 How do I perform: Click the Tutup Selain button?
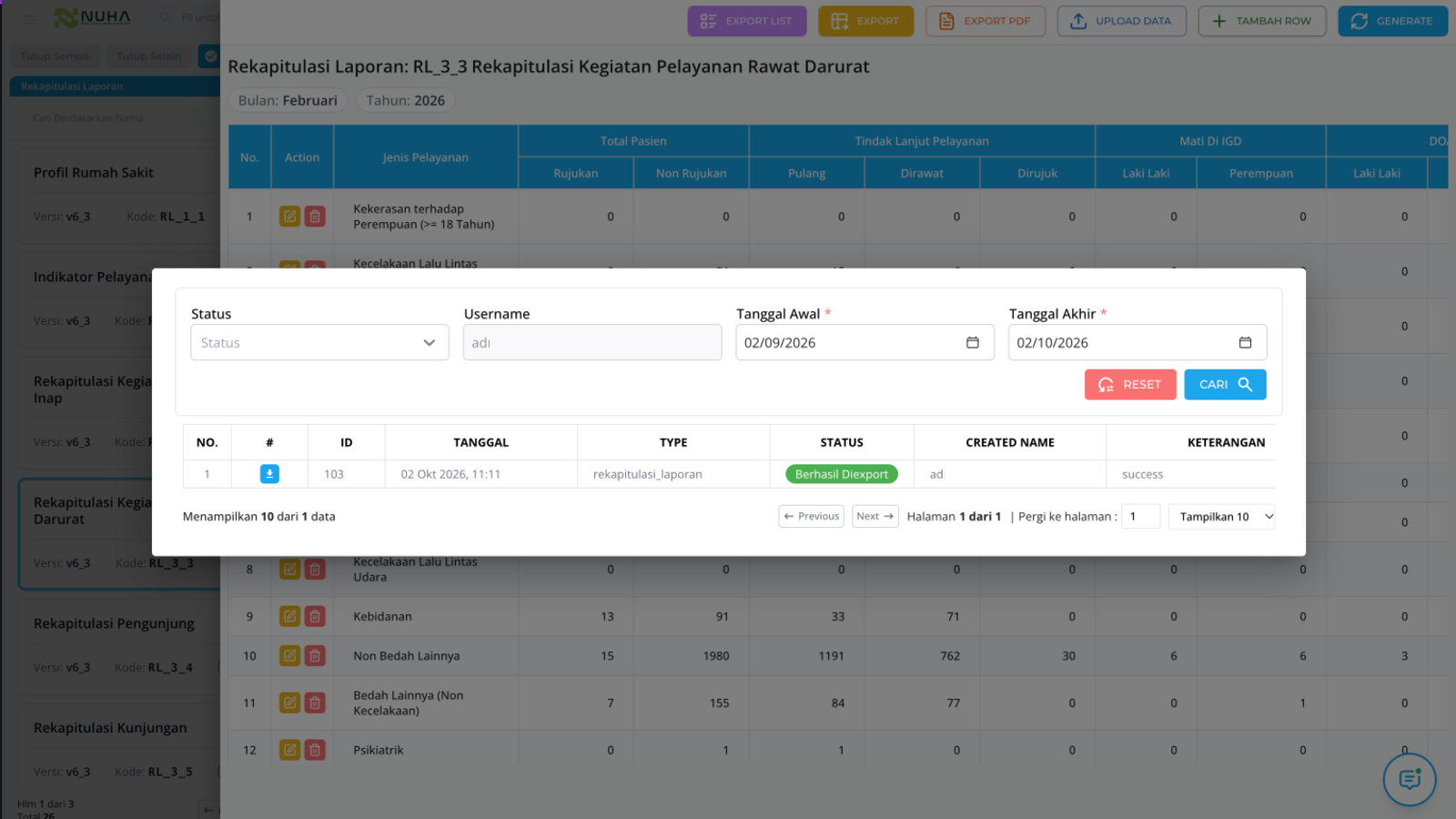[x=148, y=56]
